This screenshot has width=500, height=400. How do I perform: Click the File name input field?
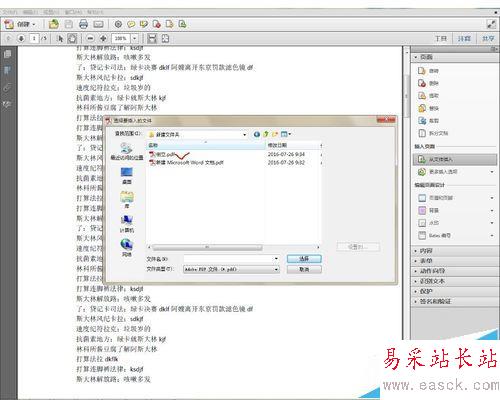[231, 259]
